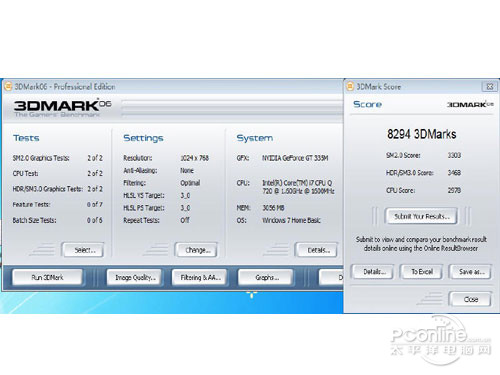
Task: Open the Graphs button
Action: tap(266, 277)
